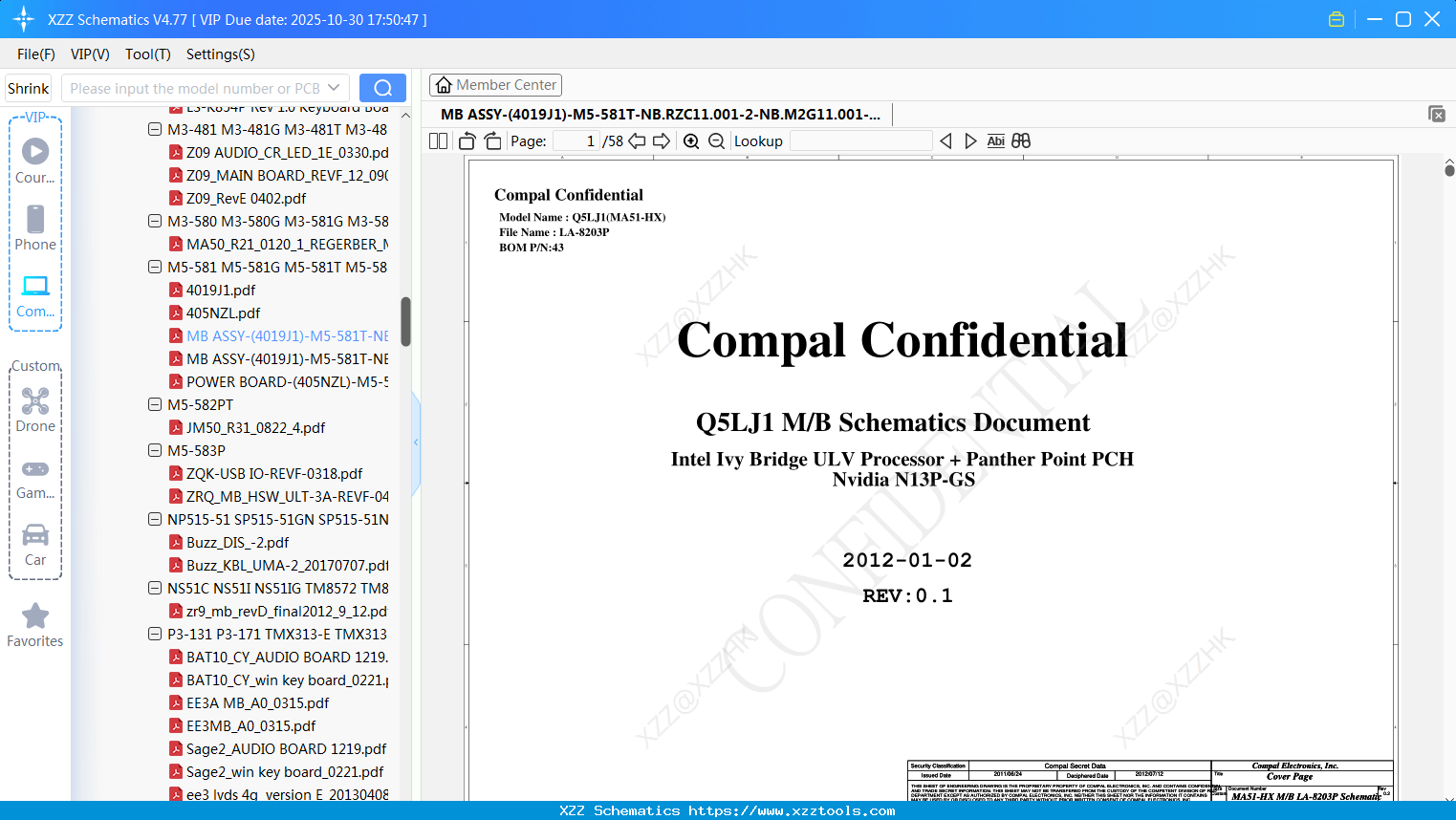
Task: Collapse the M3-580 M3-580G folder
Action: pos(155,221)
